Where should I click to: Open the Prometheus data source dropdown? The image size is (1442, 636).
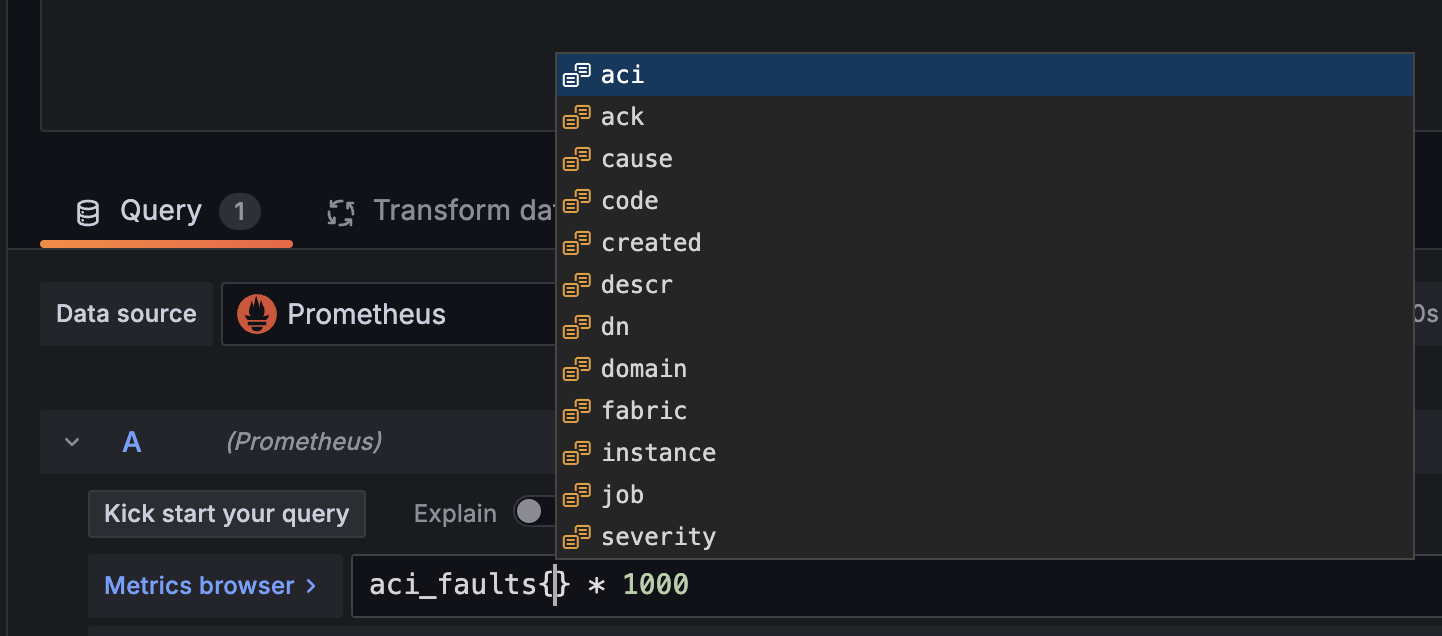(x=388, y=314)
